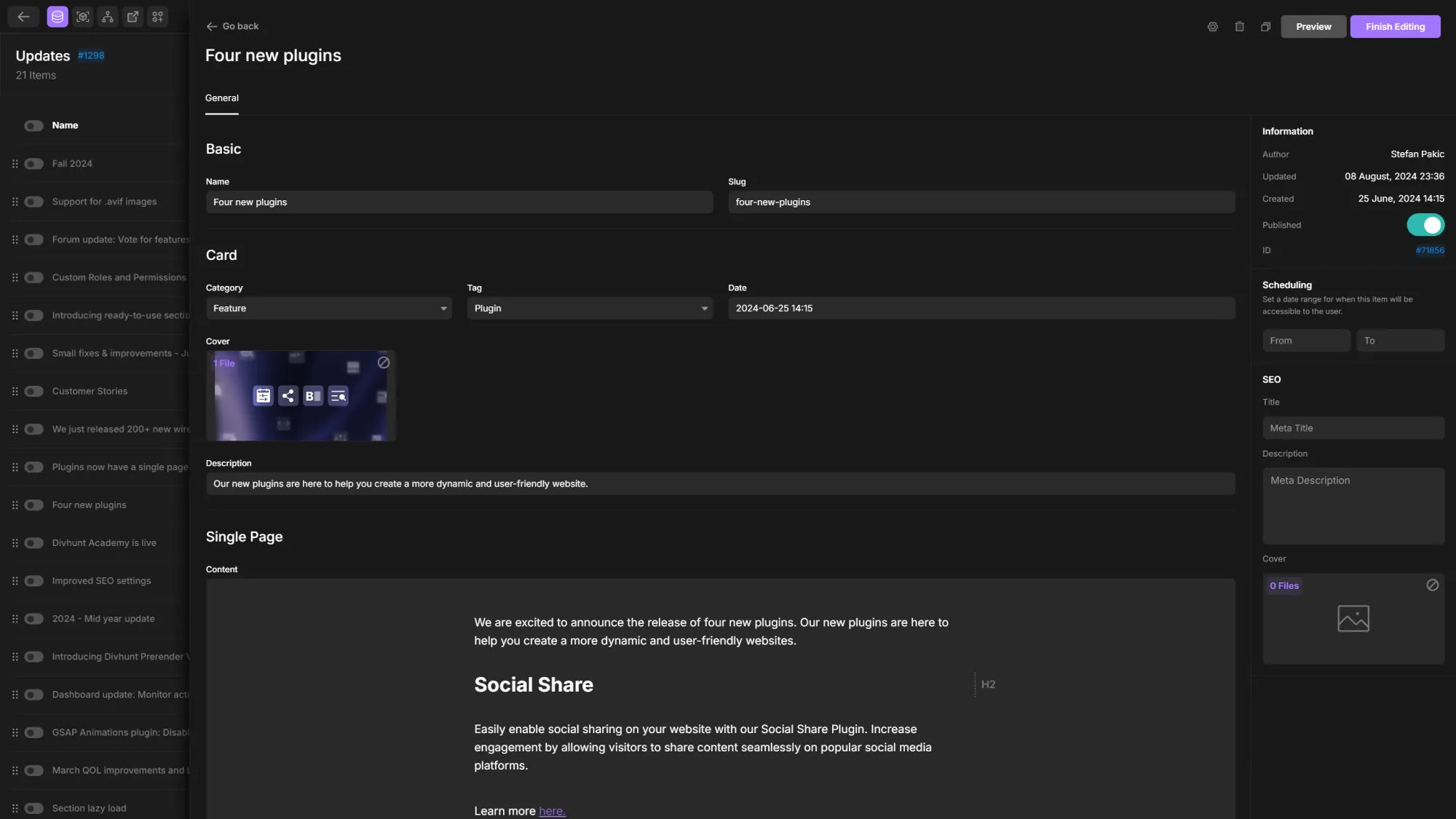The image size is (1456, 819).
Task: Click the Meta Title input field
Action: [1353, 428]
